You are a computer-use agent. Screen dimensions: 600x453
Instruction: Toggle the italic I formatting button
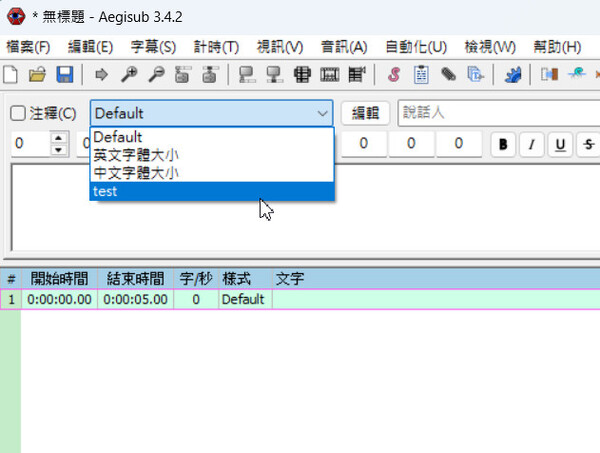[x=532, y=144]
